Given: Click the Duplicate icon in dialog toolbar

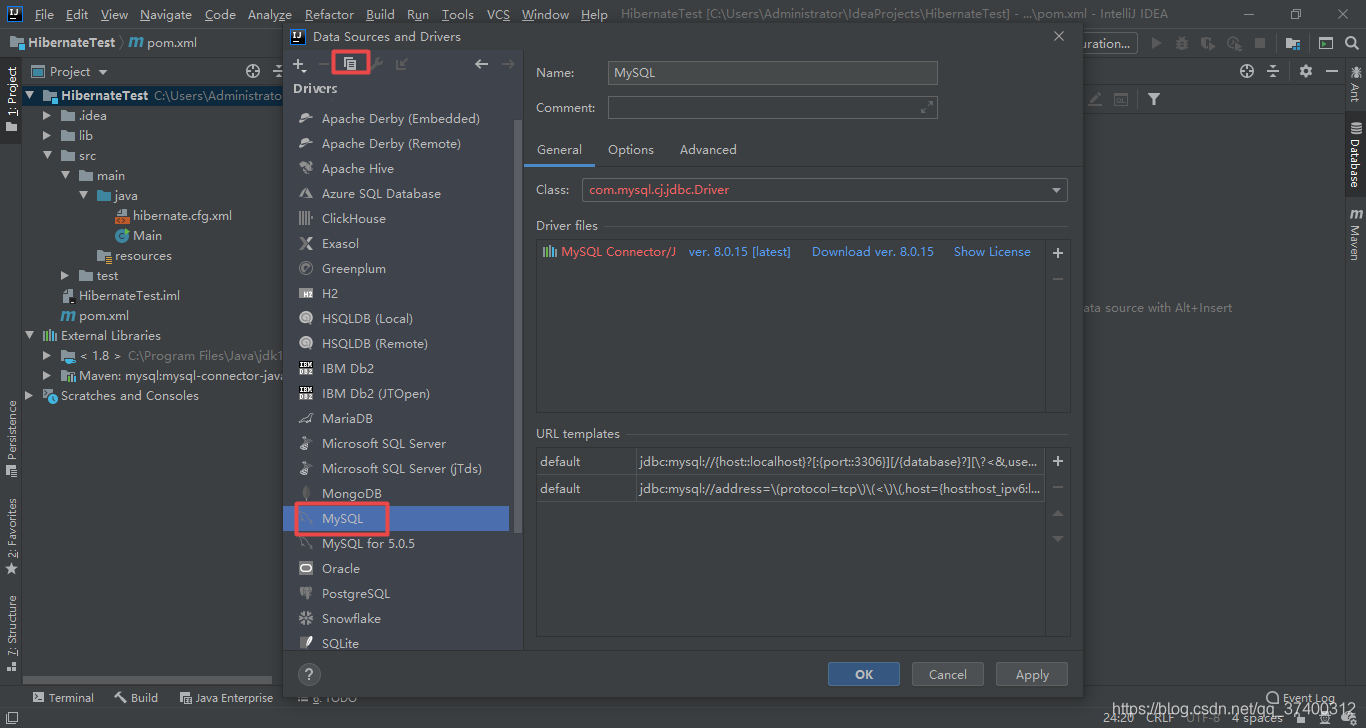Looking at the screenshot, I should pos(350,64).
